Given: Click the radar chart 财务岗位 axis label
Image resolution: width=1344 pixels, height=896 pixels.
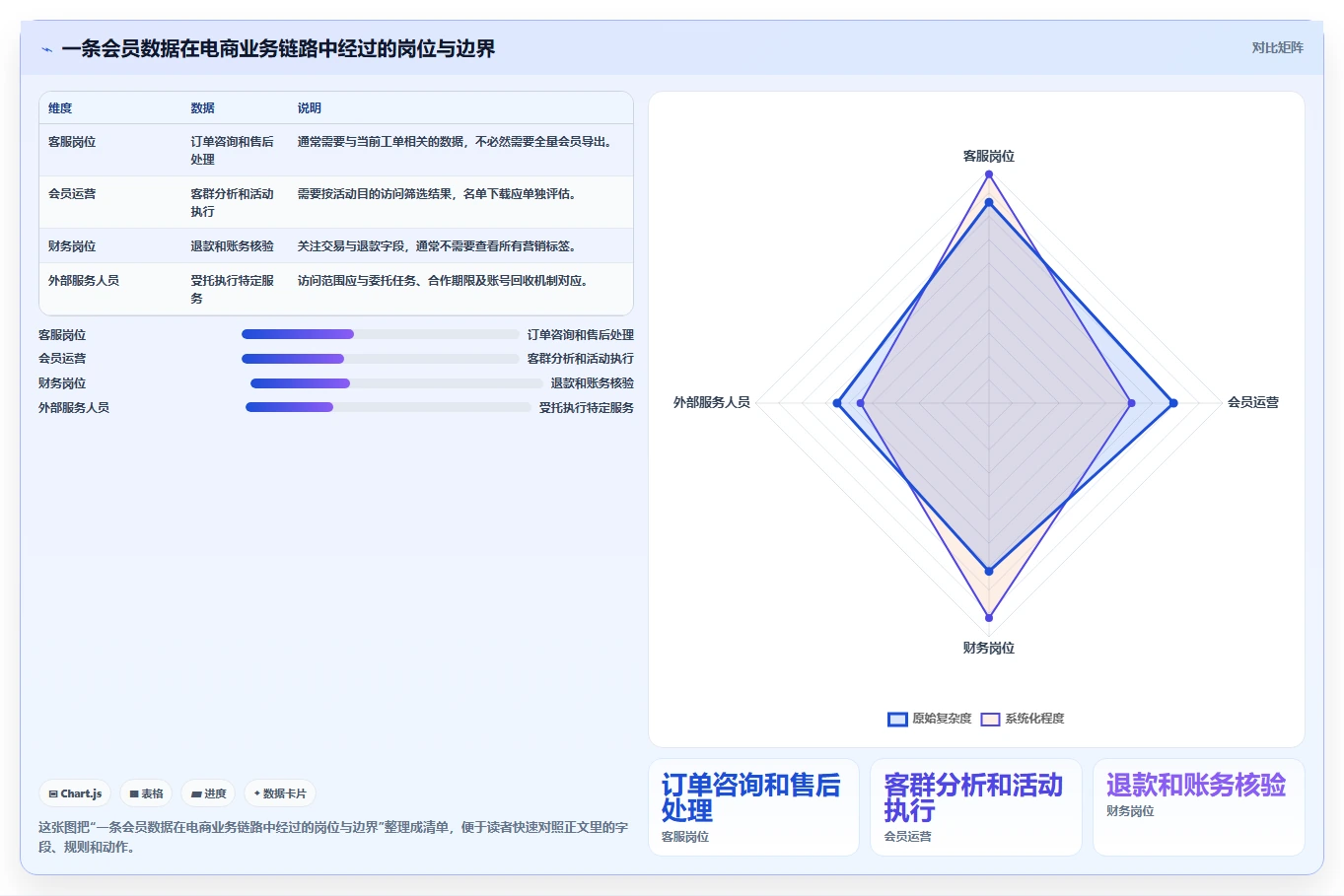Looking at the screenshot, I should coord(988,648).
